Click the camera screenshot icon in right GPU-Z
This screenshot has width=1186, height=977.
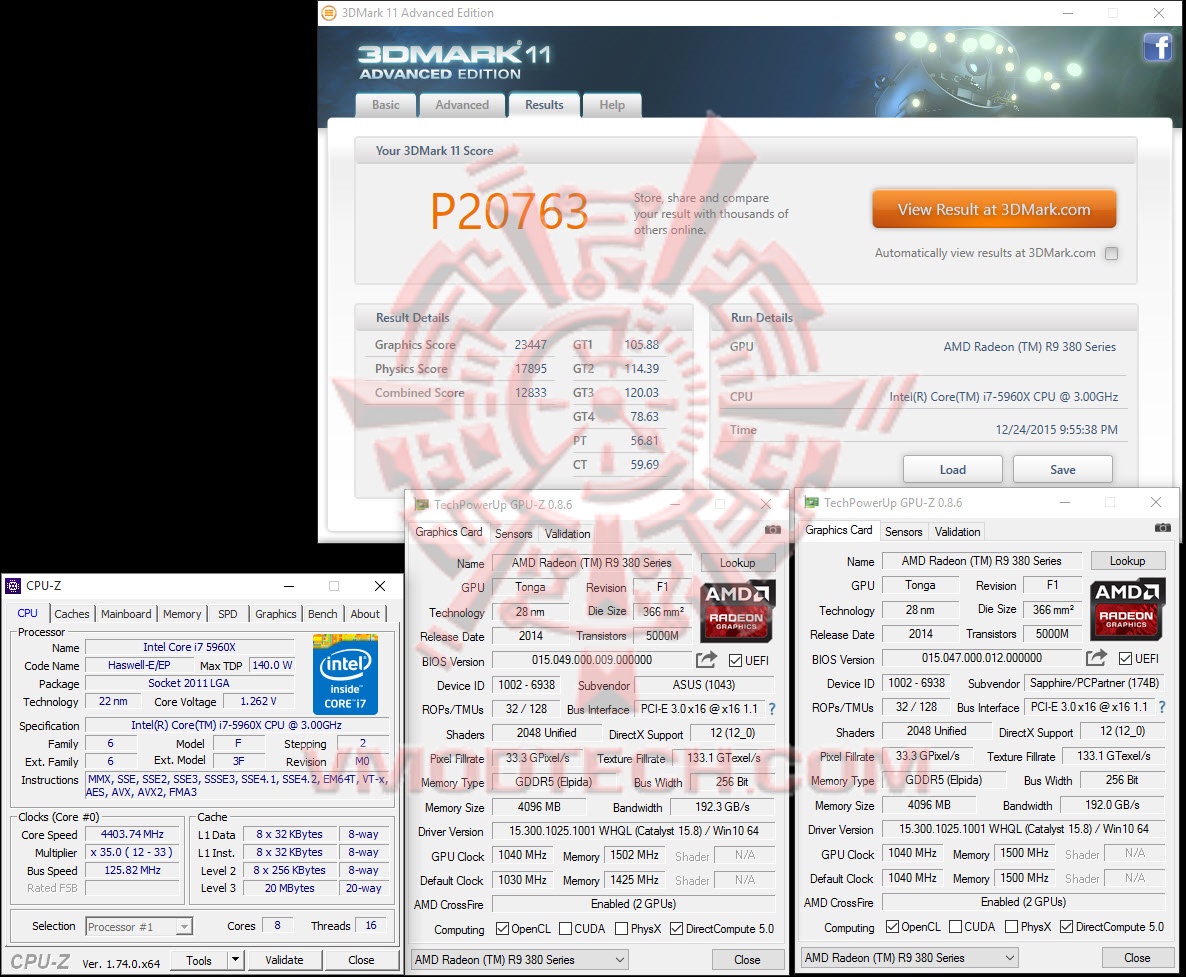pyautogui.click(x=1163, y=528)
